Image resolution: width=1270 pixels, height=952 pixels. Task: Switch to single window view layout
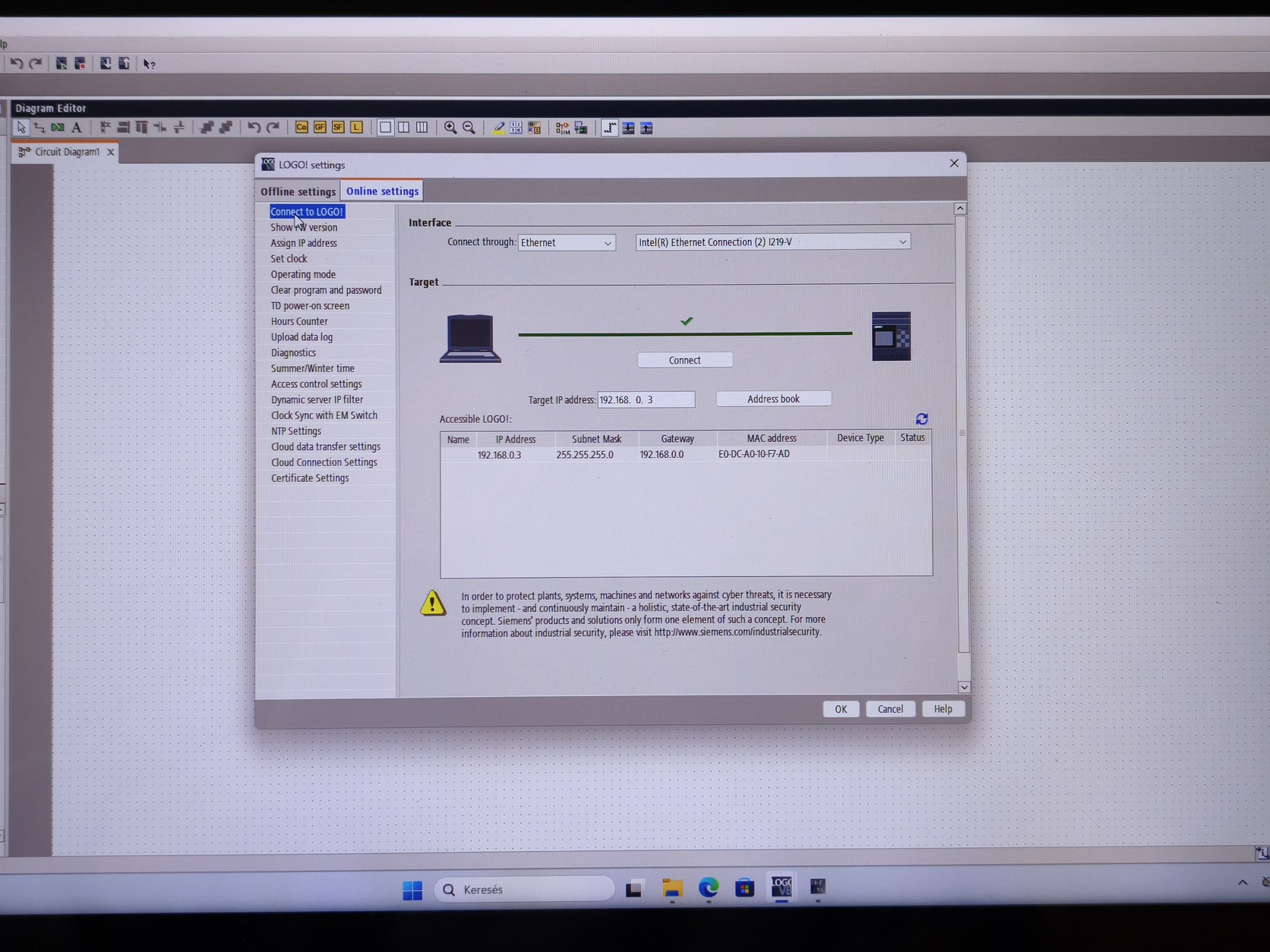(385, 128)
